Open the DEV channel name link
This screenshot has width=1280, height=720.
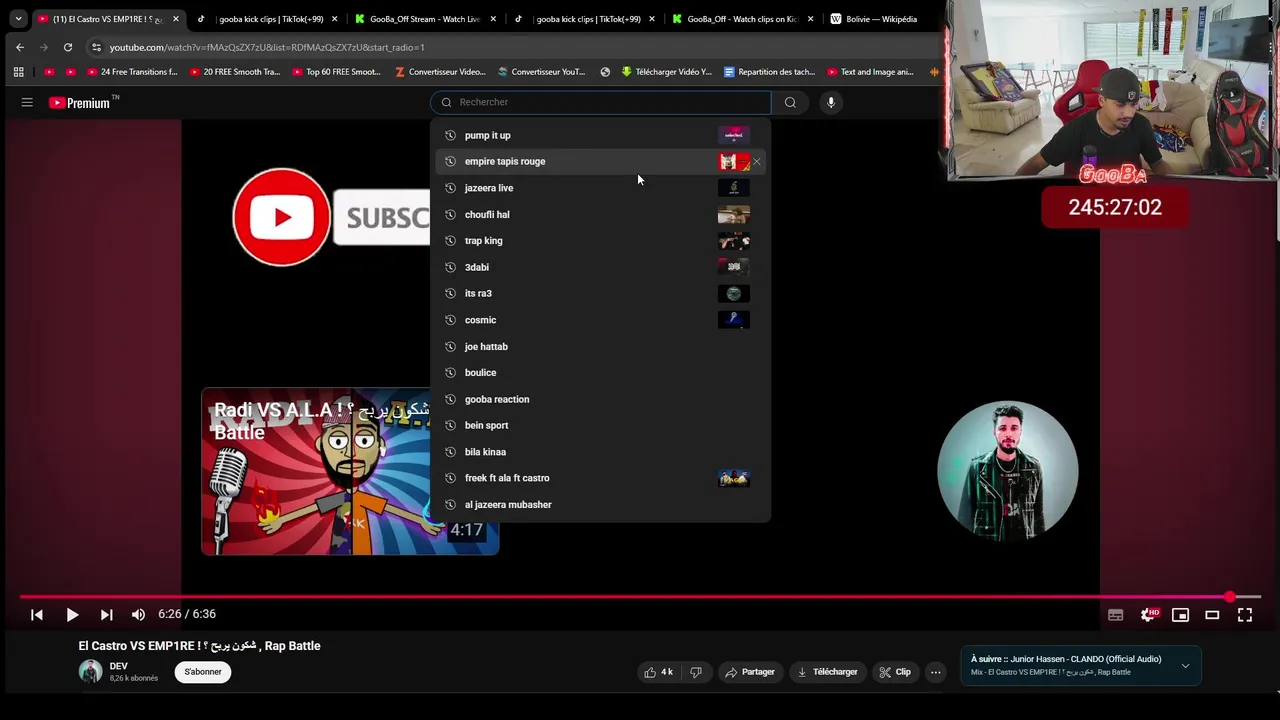click(x=119, y=666)
